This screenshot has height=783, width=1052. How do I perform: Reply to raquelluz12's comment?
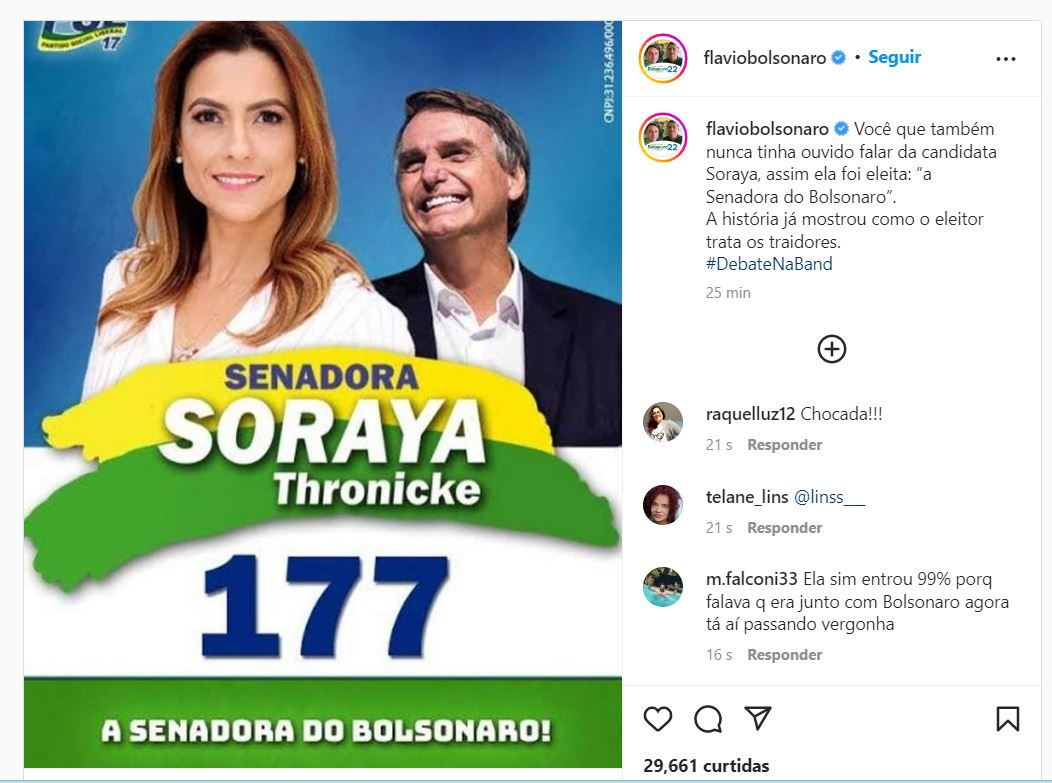(784, 445)
